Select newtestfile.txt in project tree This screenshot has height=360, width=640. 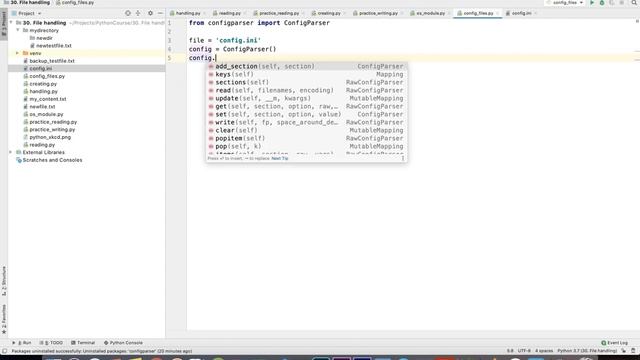click(53, 46)
